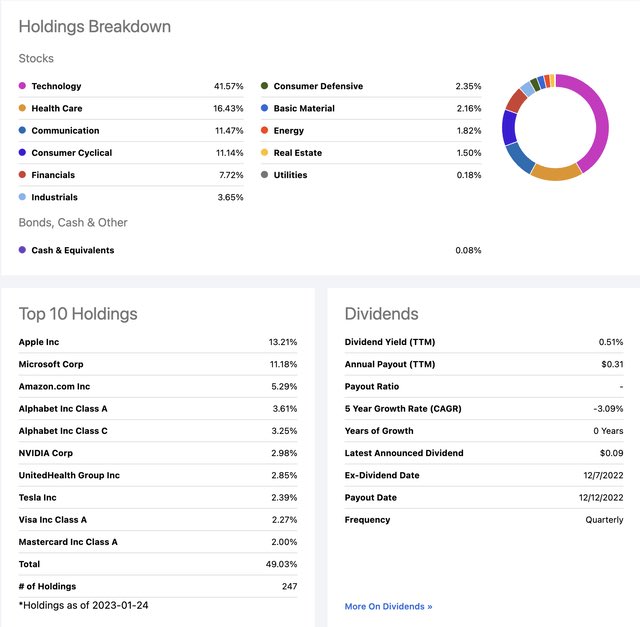Screen dimensions: 640x627
Task: Select the Industrials label
Action: coord(54,197)
